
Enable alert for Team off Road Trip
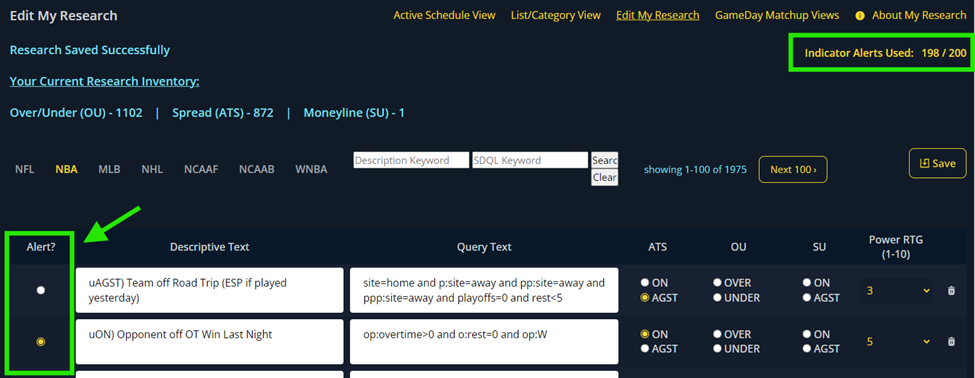pyautogui.click(x=40, y=290)
